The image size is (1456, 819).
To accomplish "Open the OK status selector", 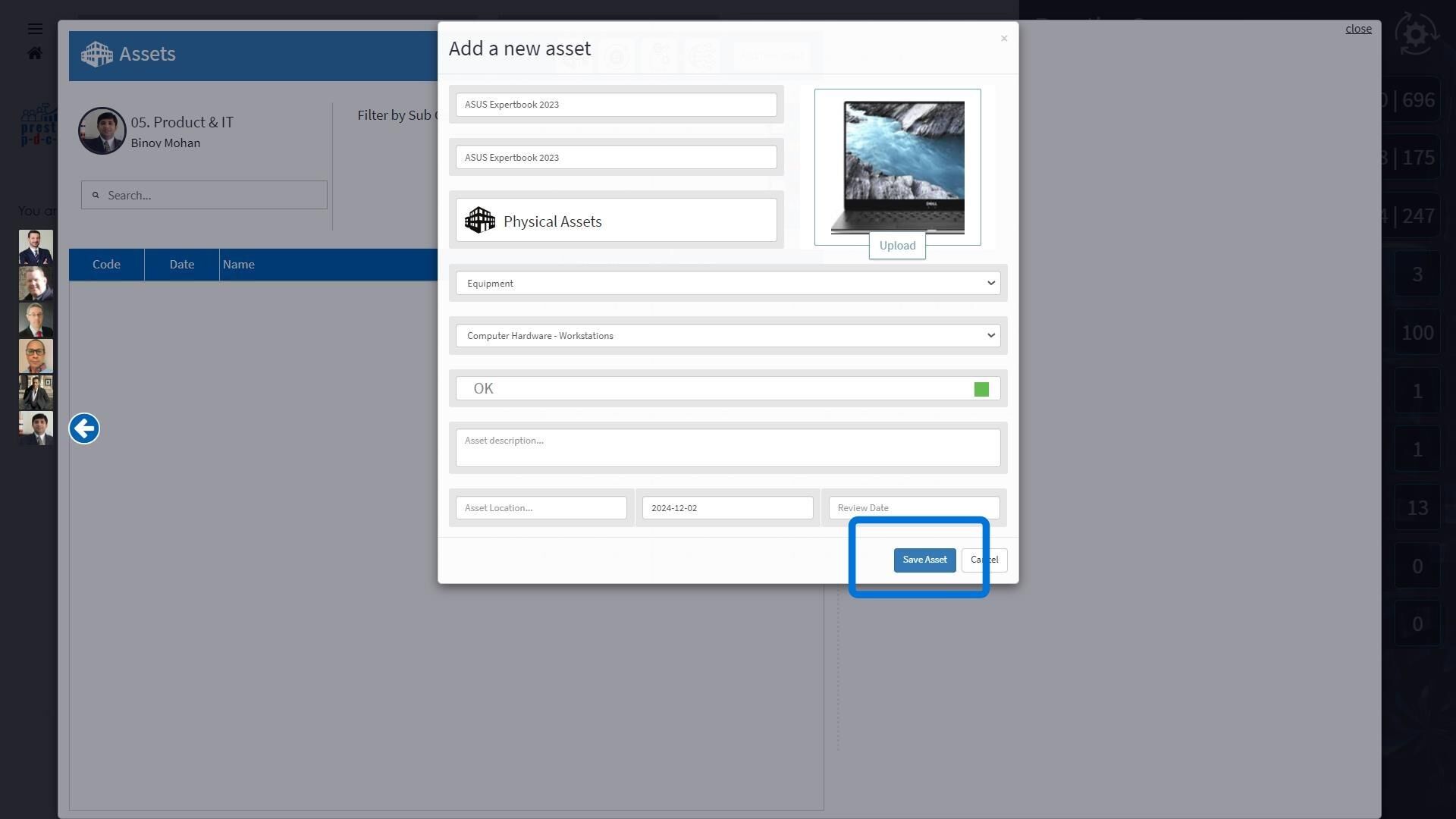I will tap(713, 389).
